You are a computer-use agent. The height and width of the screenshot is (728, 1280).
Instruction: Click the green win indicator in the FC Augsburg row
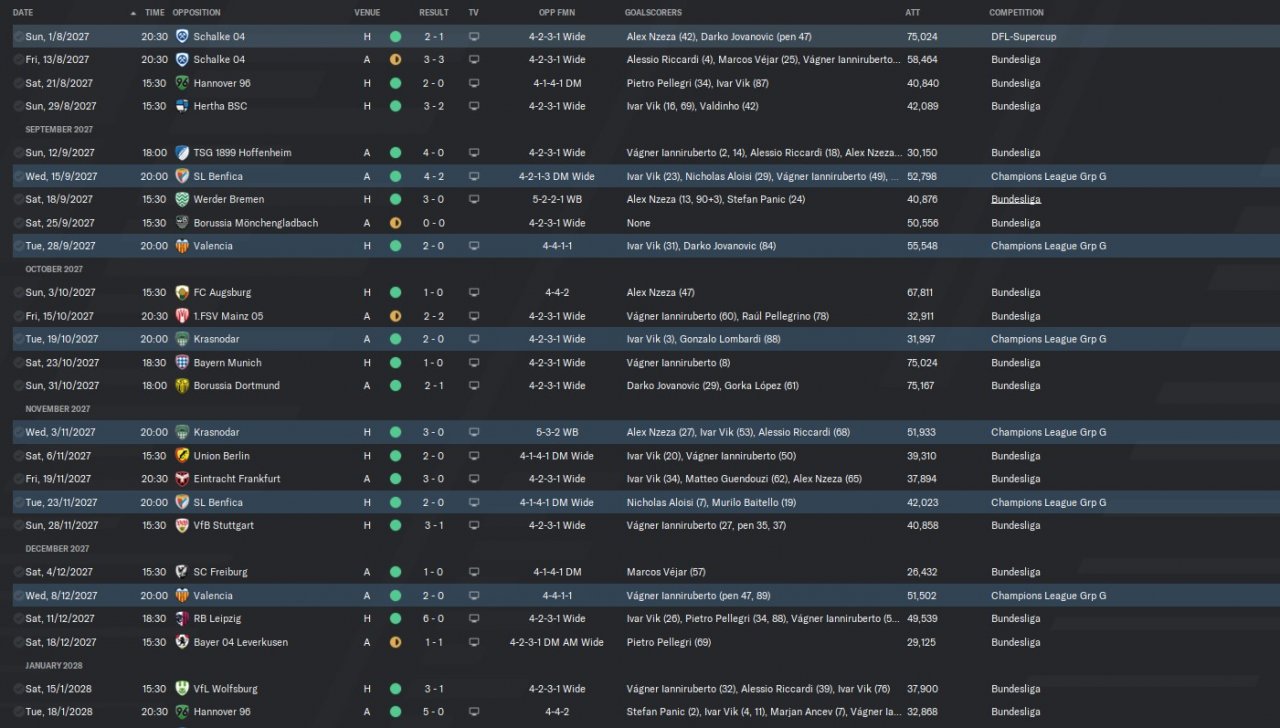[x=396, y=293]
